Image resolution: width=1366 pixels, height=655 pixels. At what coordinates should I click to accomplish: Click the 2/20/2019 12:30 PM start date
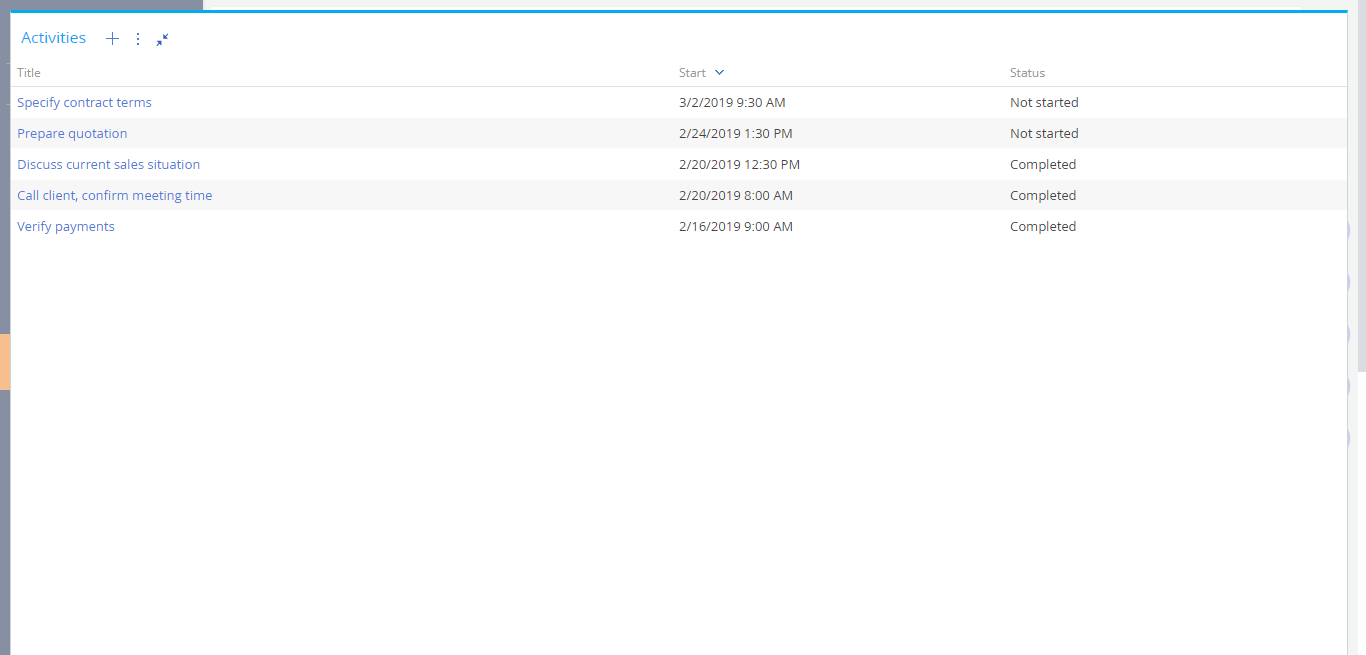(x=739, y=165)
